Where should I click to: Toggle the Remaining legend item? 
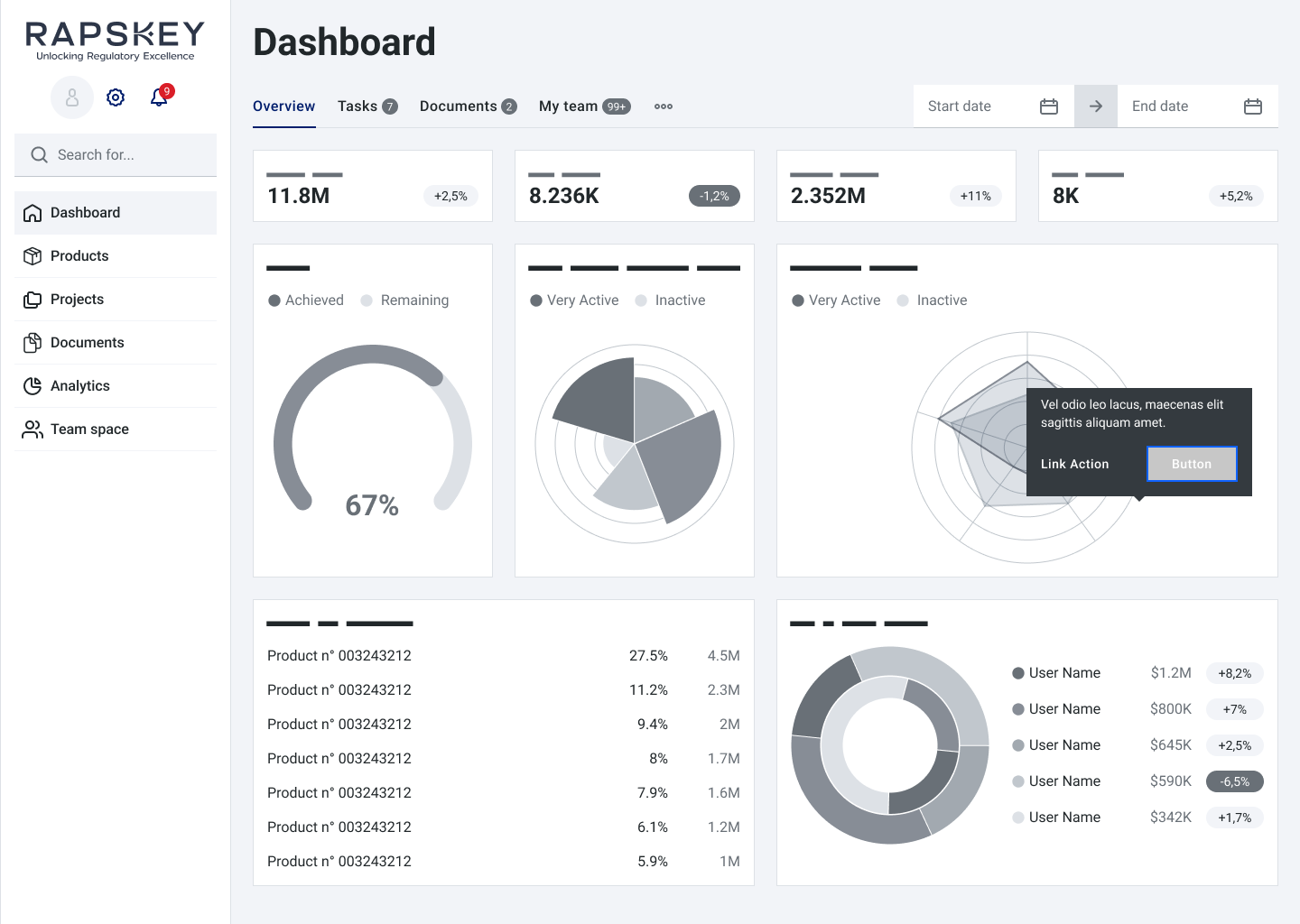point(405,300)
